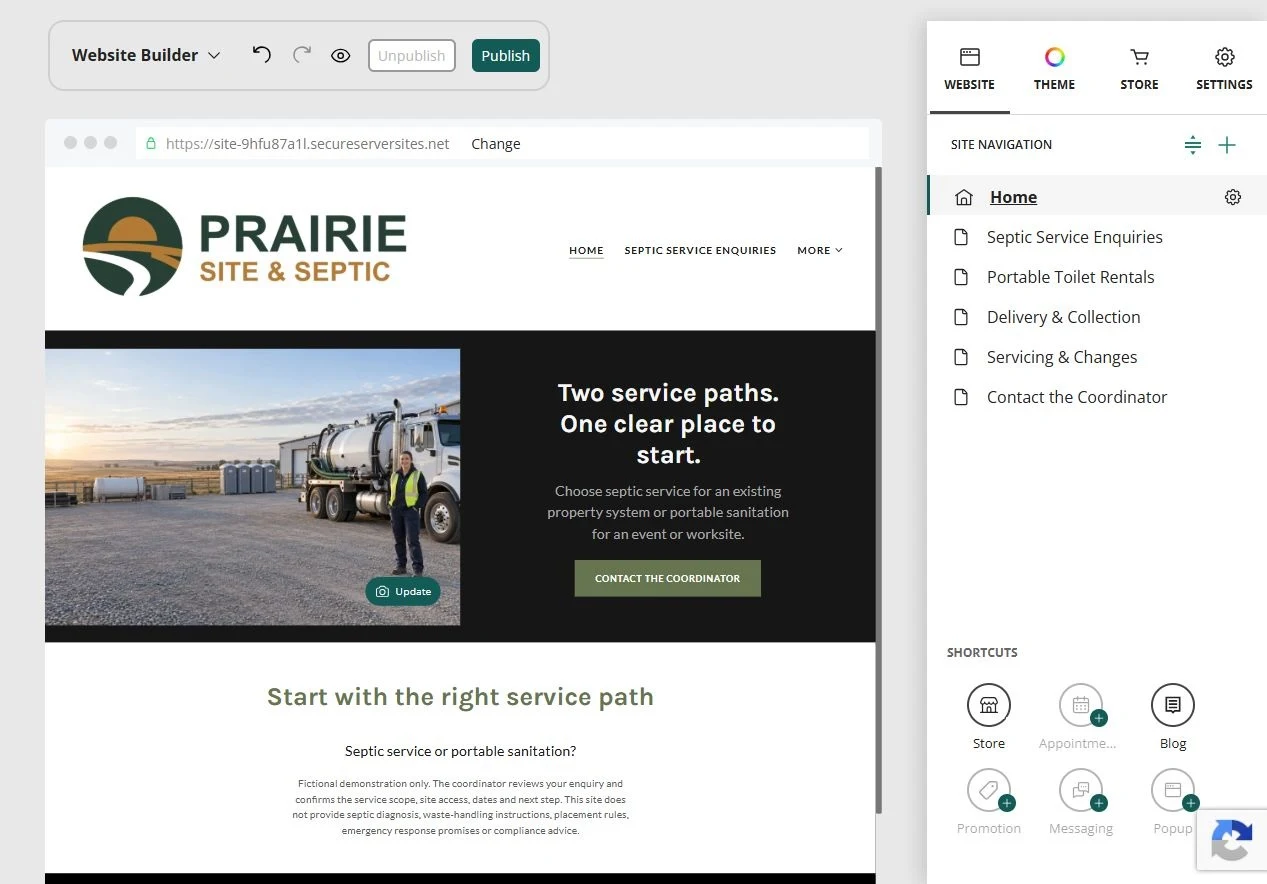Click page icon beside Portable Toilet Rentals
This screenshot has height=884, width=1267.
coord(961,277)
